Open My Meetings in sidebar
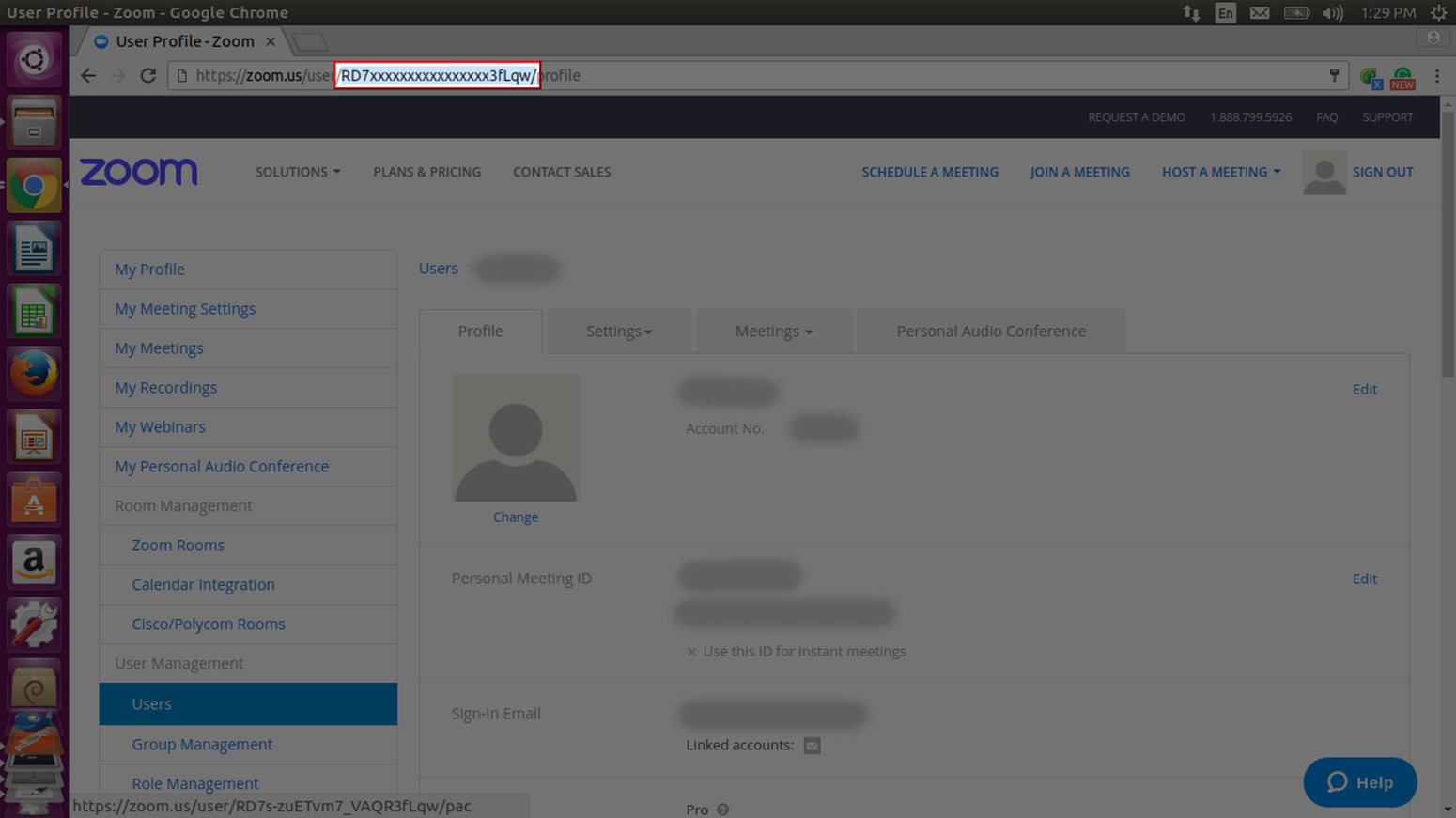Image resolution: width=1456 pixels, height=818 pixels. tap(248, 348)
